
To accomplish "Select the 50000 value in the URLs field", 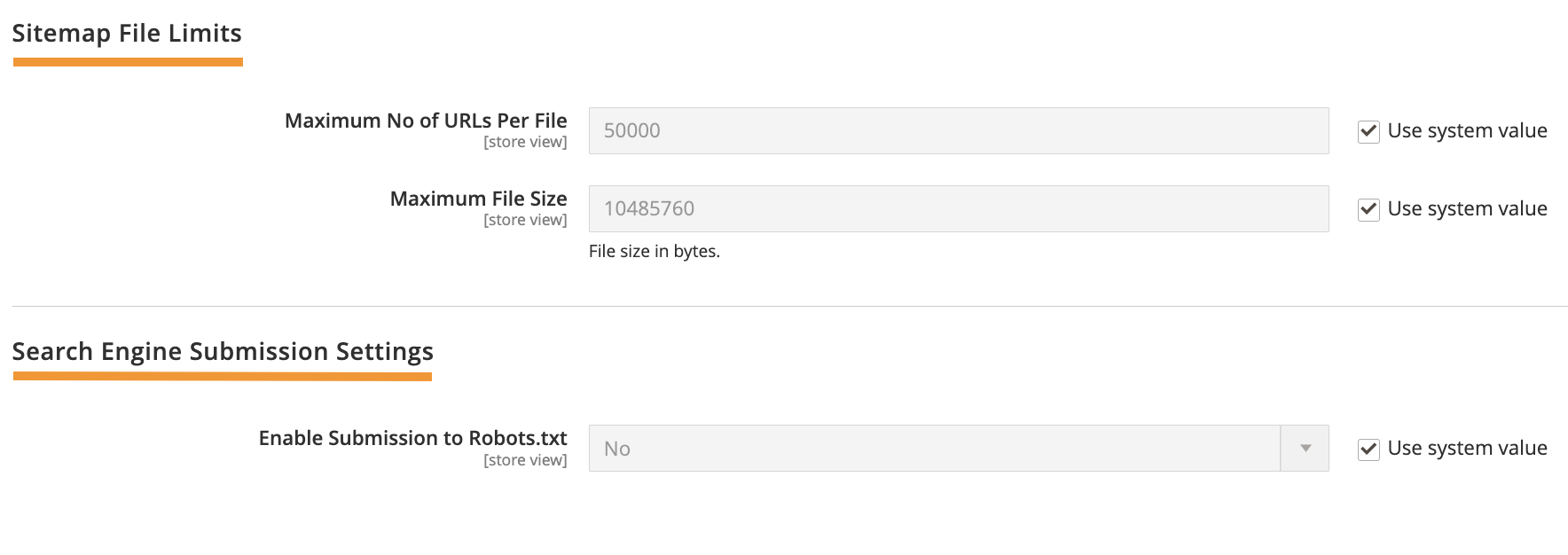I will tap(631, 130).
